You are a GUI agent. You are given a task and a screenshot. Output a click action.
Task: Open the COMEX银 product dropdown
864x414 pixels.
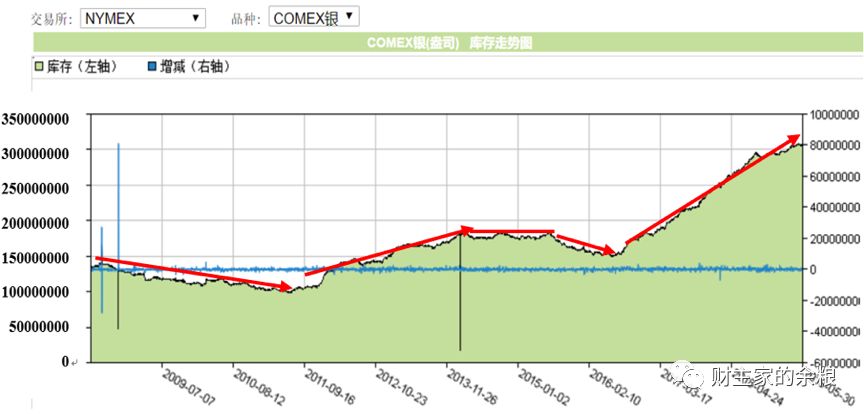click(314, 17)
